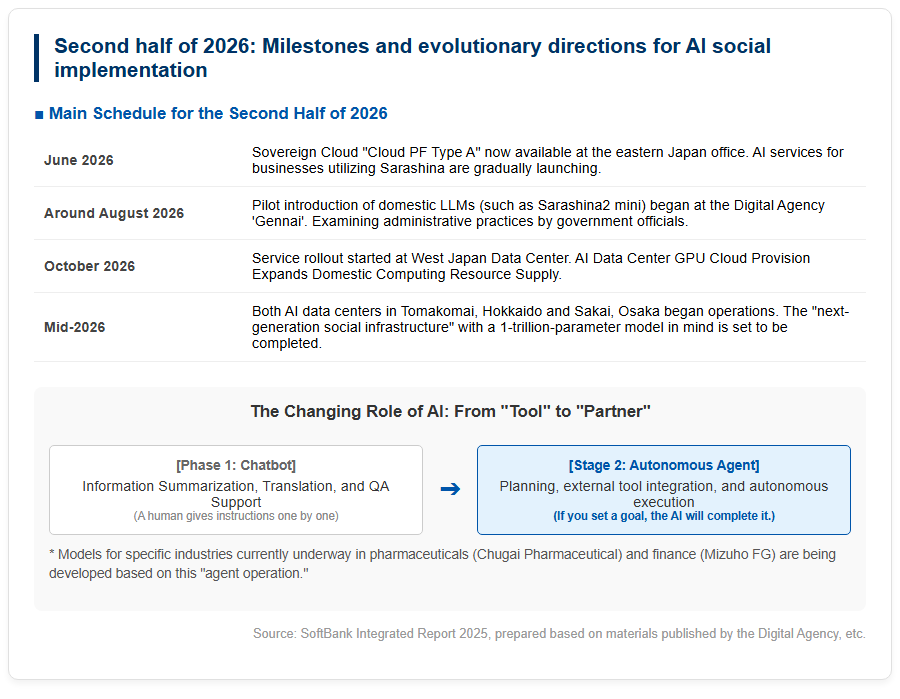Select the Mid-2026 date label

75,327
